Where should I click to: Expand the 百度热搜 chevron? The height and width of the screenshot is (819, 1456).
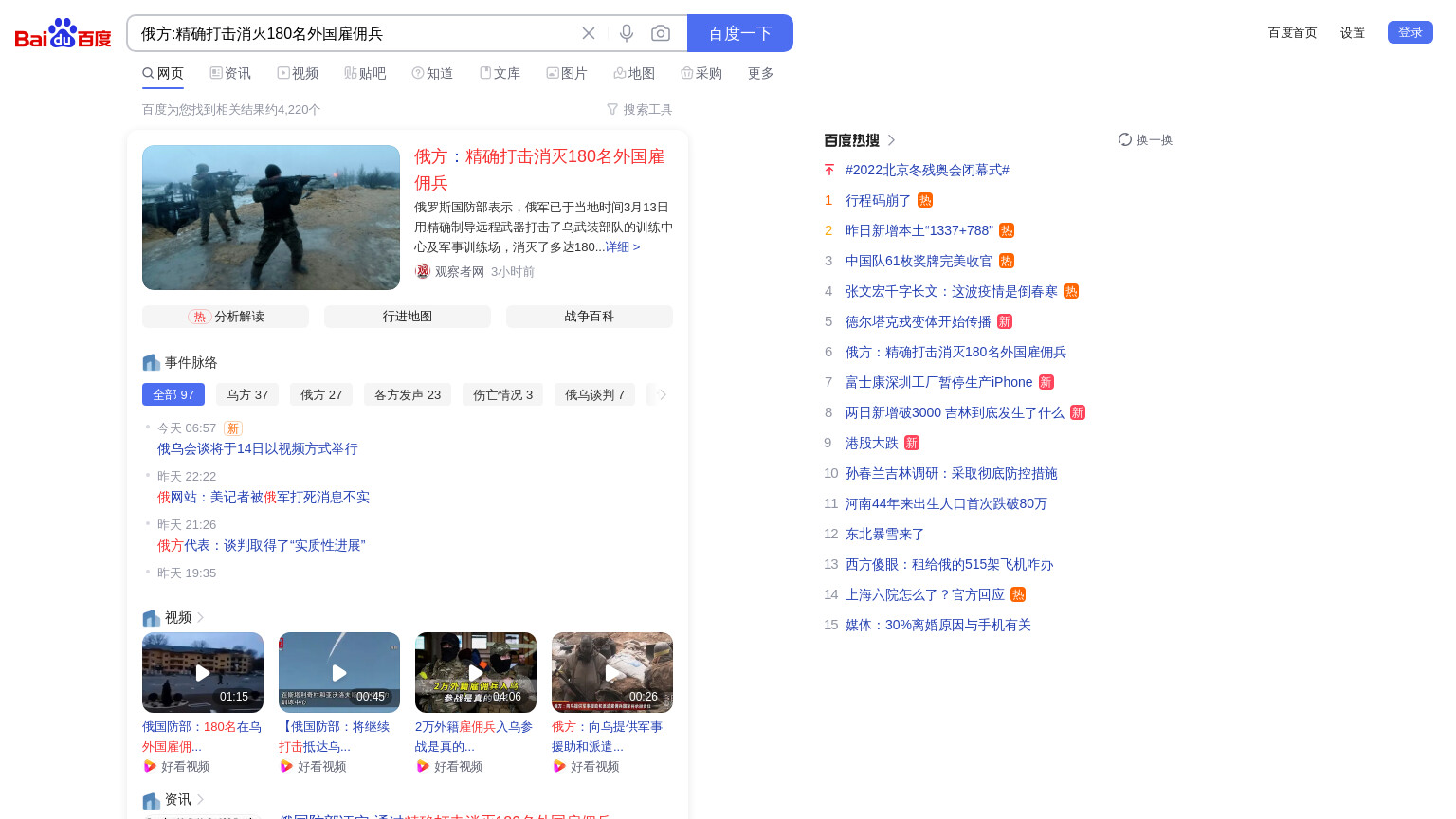891,140
